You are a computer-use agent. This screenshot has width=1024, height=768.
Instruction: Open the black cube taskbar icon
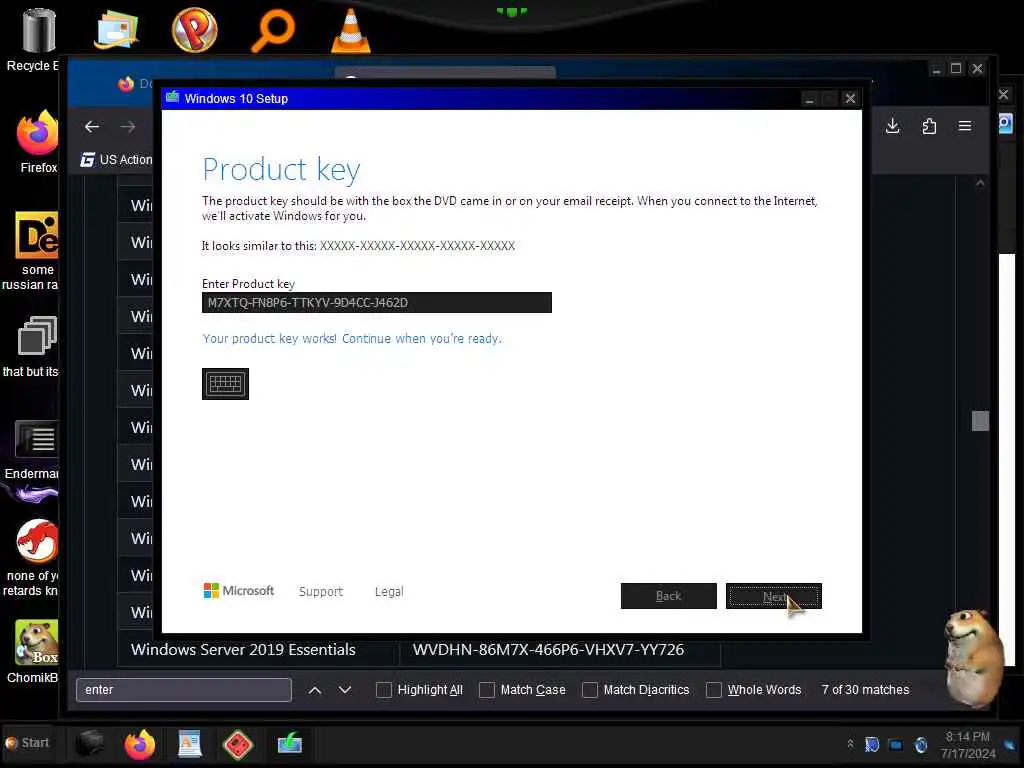tap(89, 744)
